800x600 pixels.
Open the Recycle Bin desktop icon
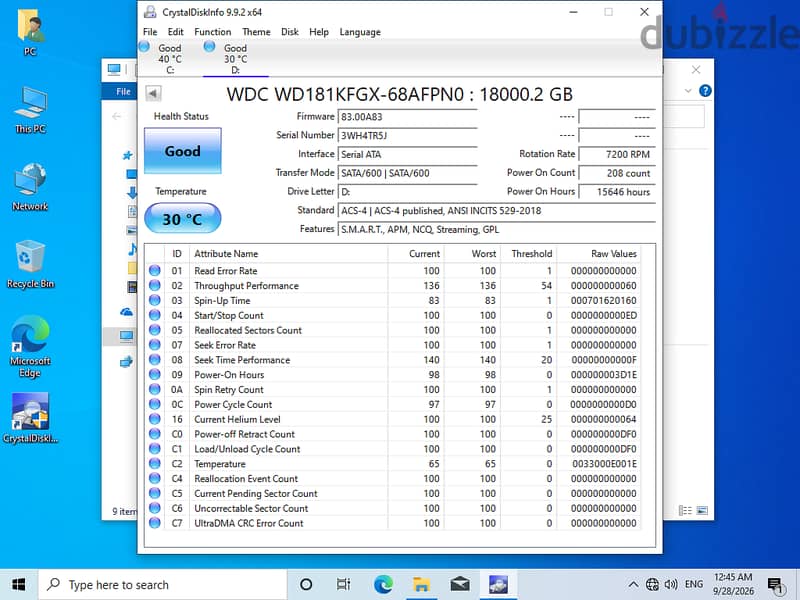coord(30,264)
